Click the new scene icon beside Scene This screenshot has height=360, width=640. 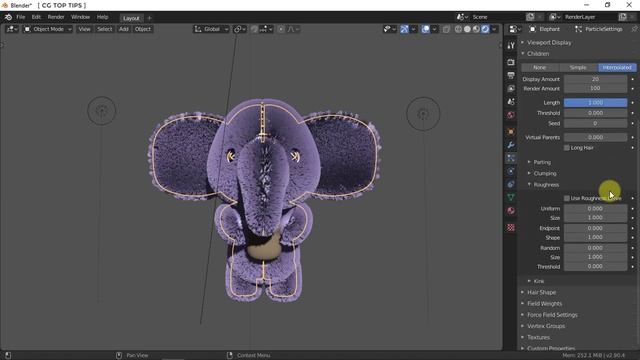(x=530, y=17)
